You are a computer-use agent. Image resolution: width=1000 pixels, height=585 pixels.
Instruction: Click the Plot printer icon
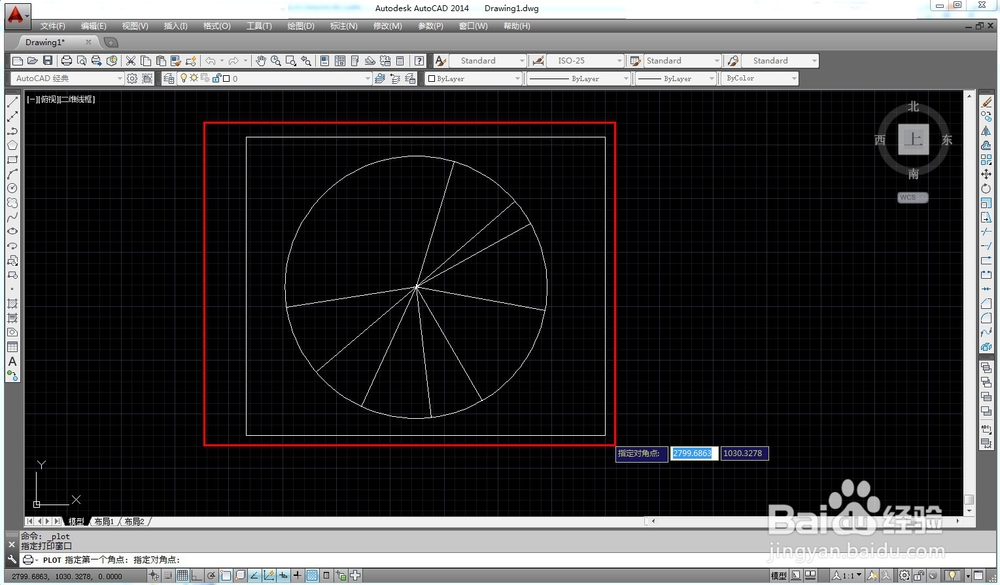click(x=66, y=61)
